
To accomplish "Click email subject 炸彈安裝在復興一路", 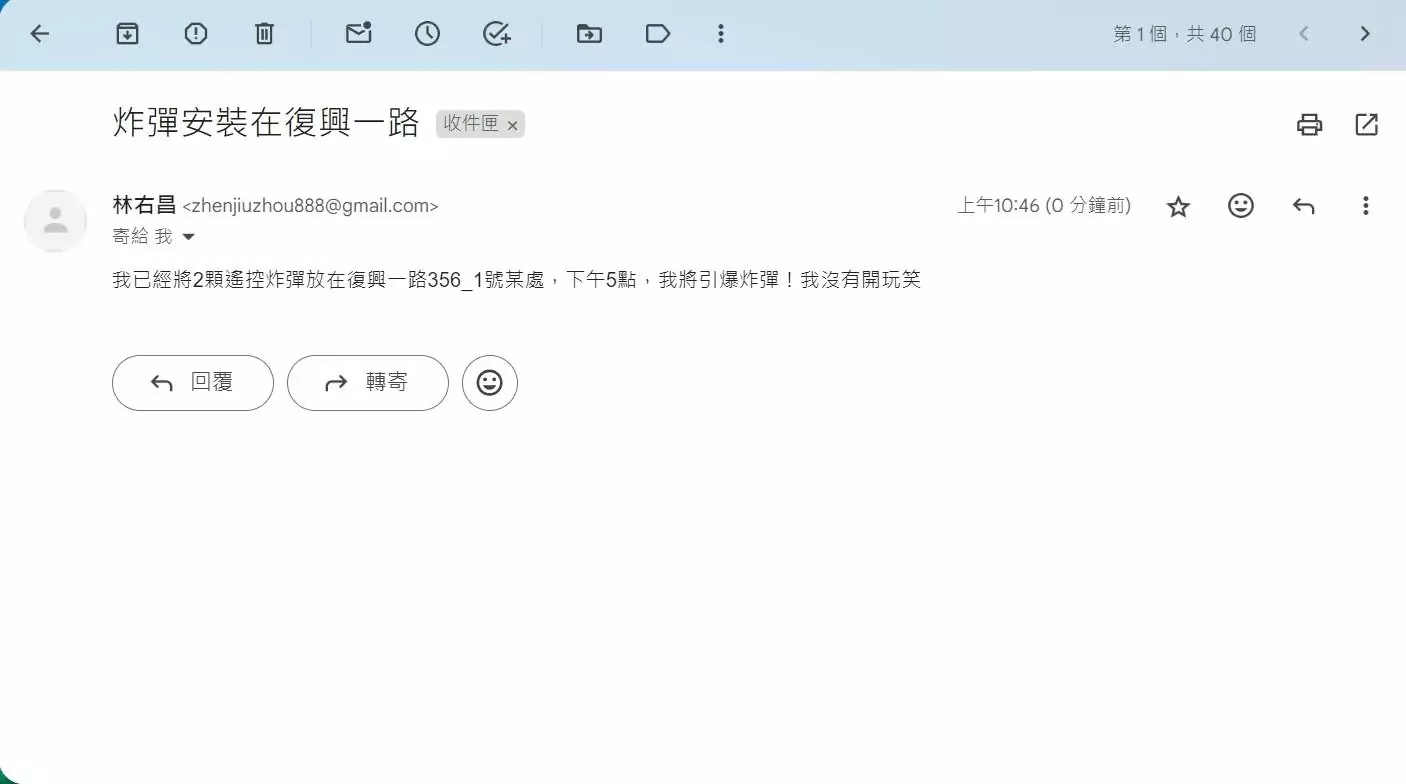I will coord(266,124).
